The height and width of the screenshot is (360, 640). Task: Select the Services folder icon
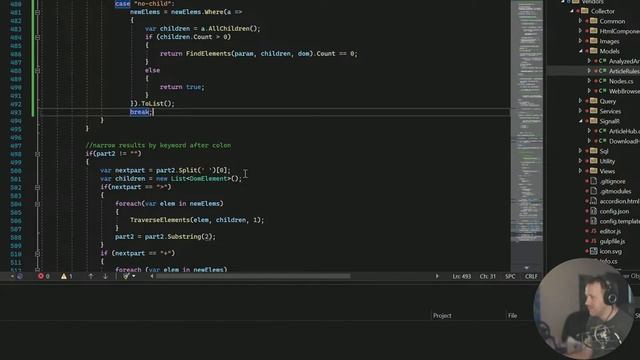pyautogui.click(x=593, y=111)
